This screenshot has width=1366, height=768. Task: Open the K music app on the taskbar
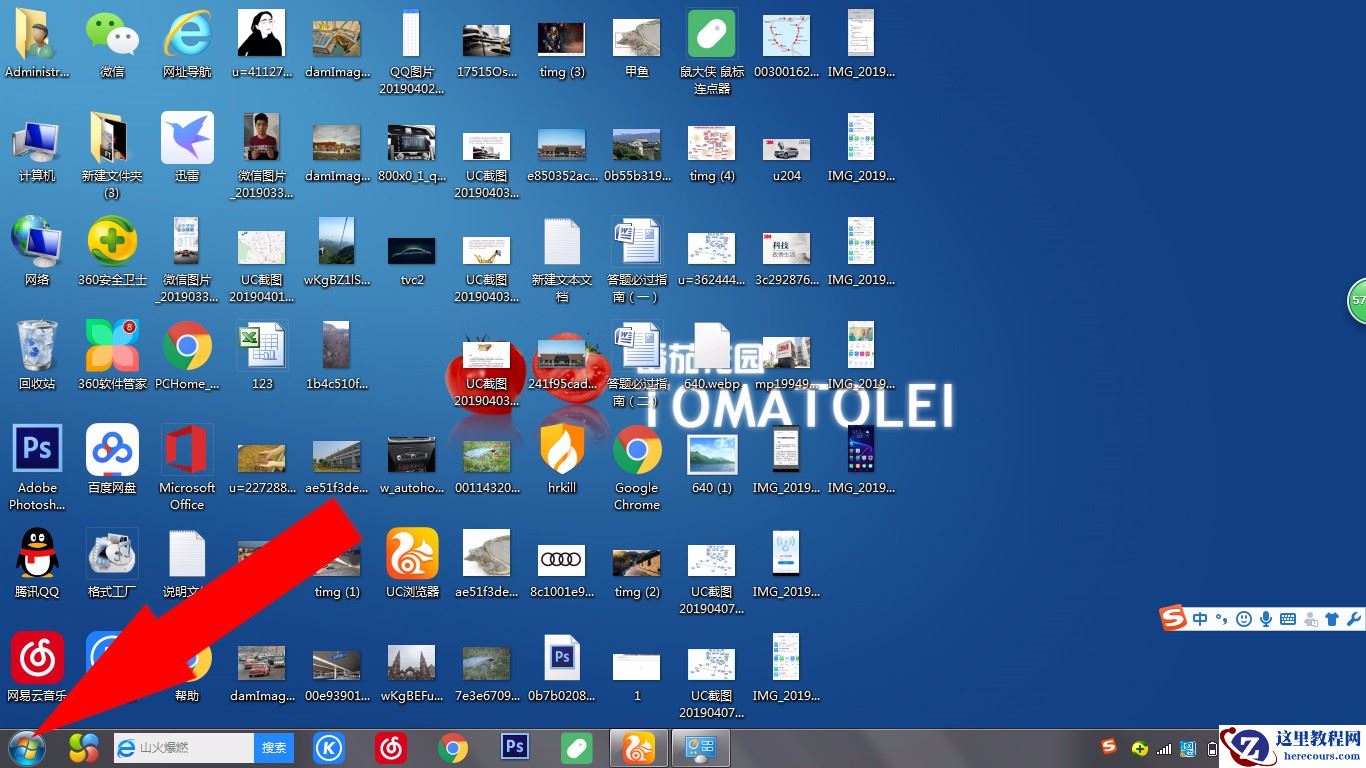click(x=329, y=747)
